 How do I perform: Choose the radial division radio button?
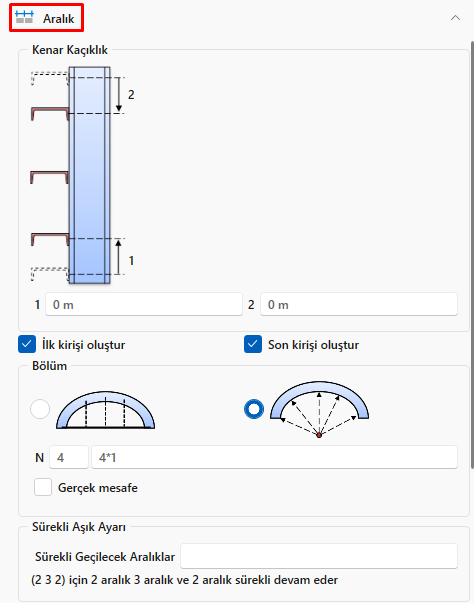254,409
